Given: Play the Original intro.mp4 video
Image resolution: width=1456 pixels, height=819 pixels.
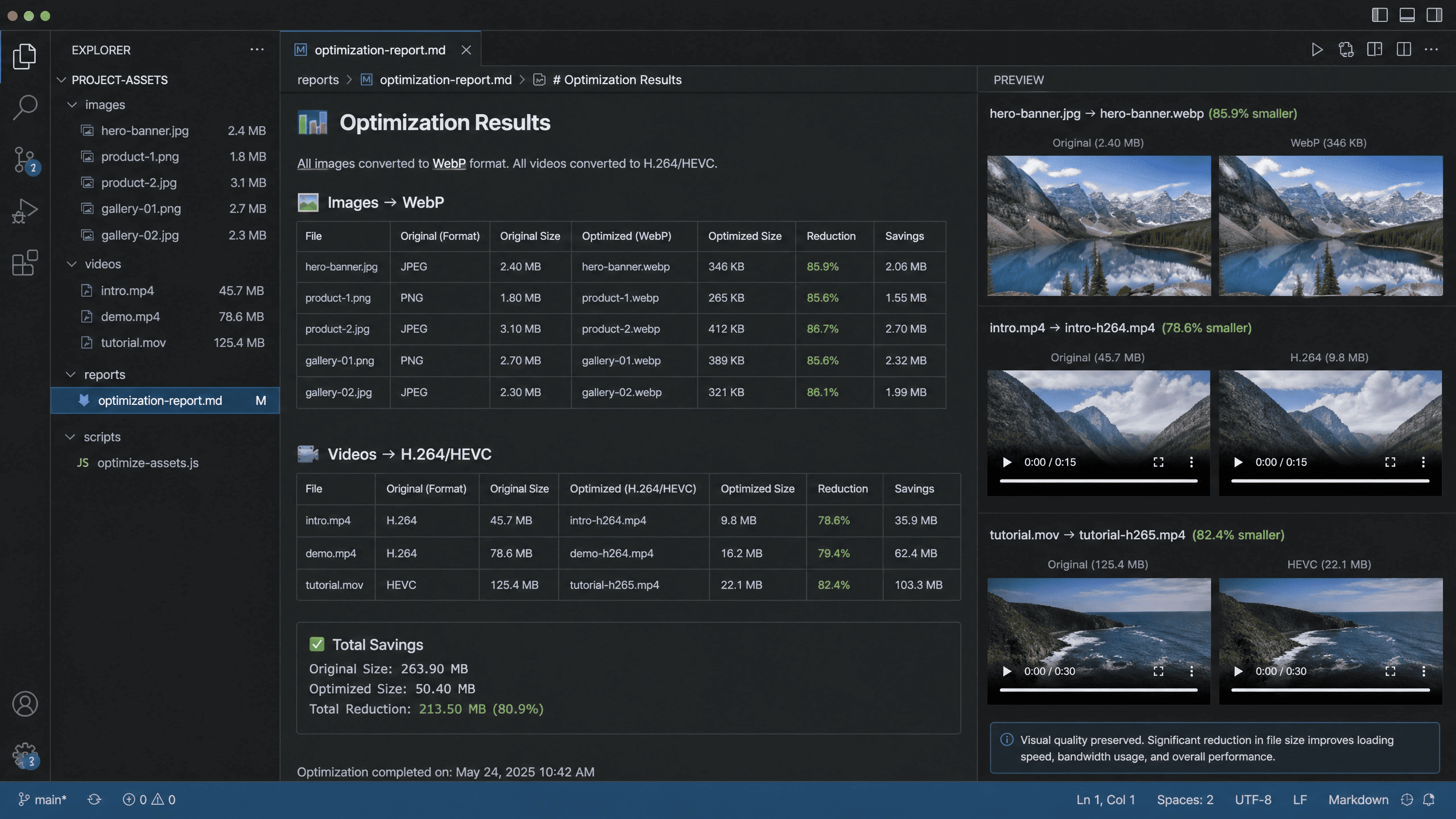Looking at the screenshot, I should (1007, 462).
